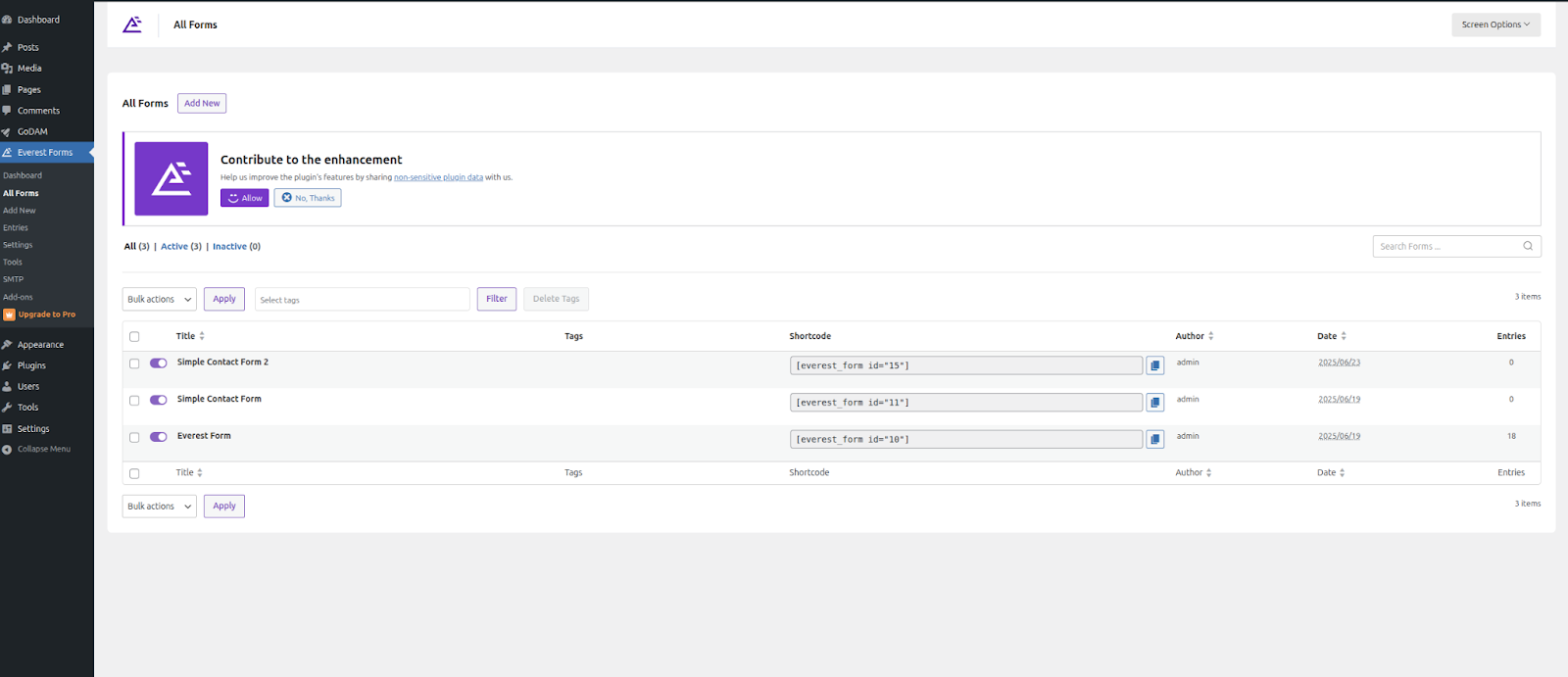Show the Active (3) forms filter

pos(181,246)
